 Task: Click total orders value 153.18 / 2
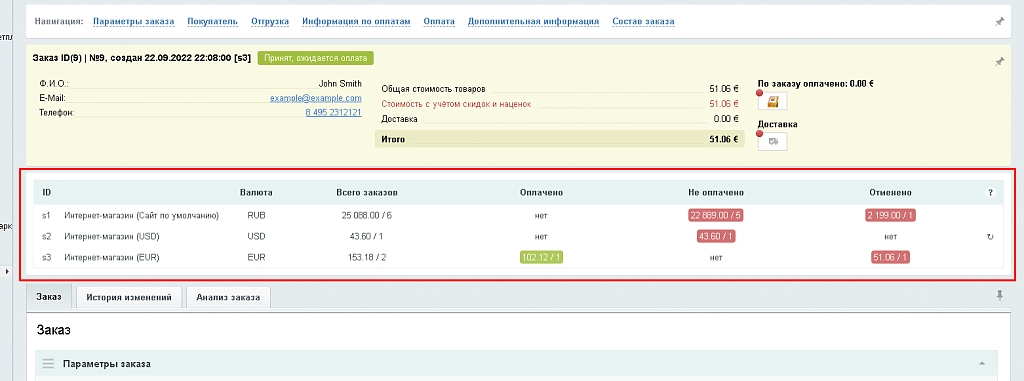[367, 257]
